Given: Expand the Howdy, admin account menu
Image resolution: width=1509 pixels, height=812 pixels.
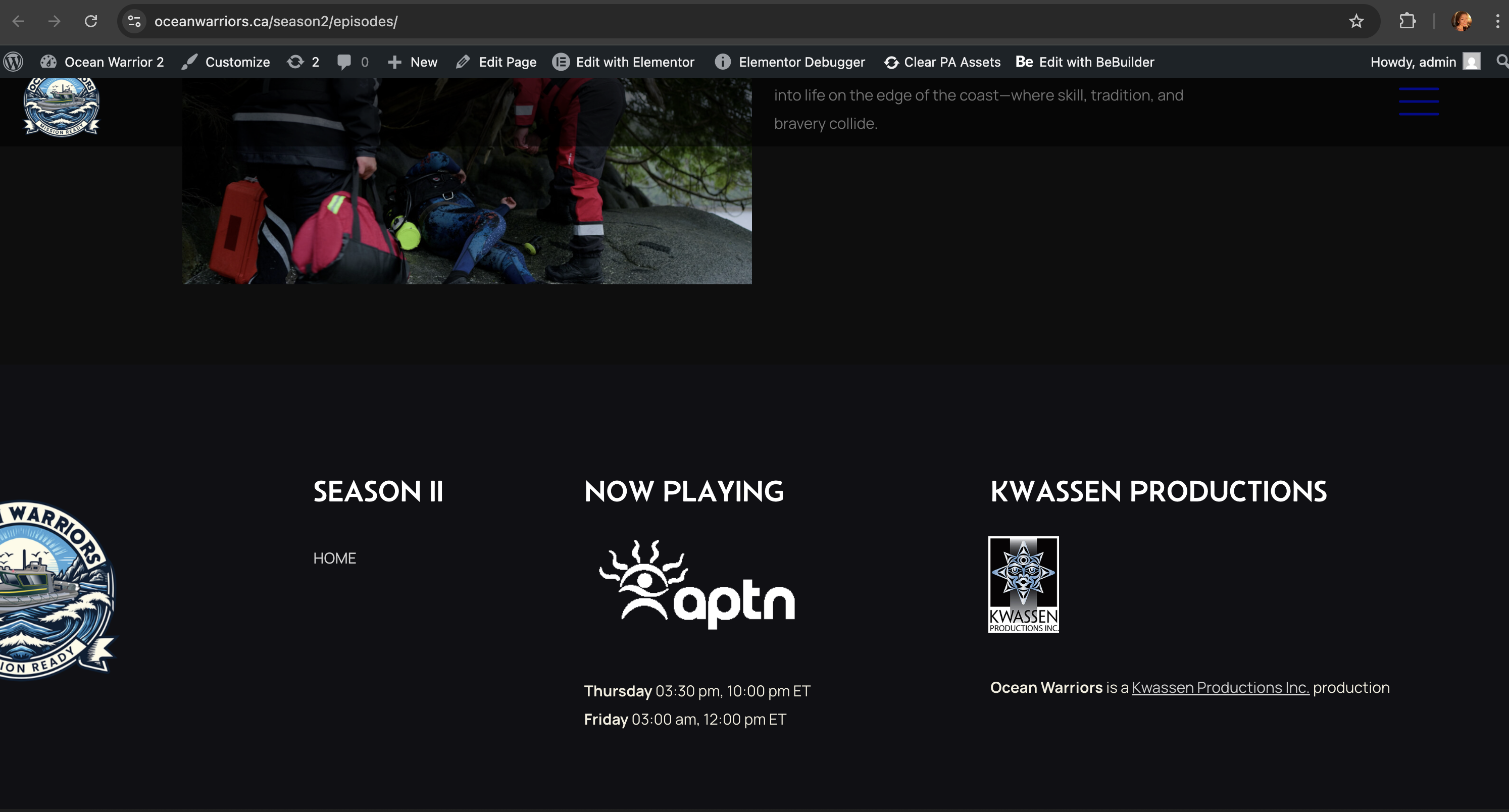Looking at the screenshot, I should (x=1424, y=62).
